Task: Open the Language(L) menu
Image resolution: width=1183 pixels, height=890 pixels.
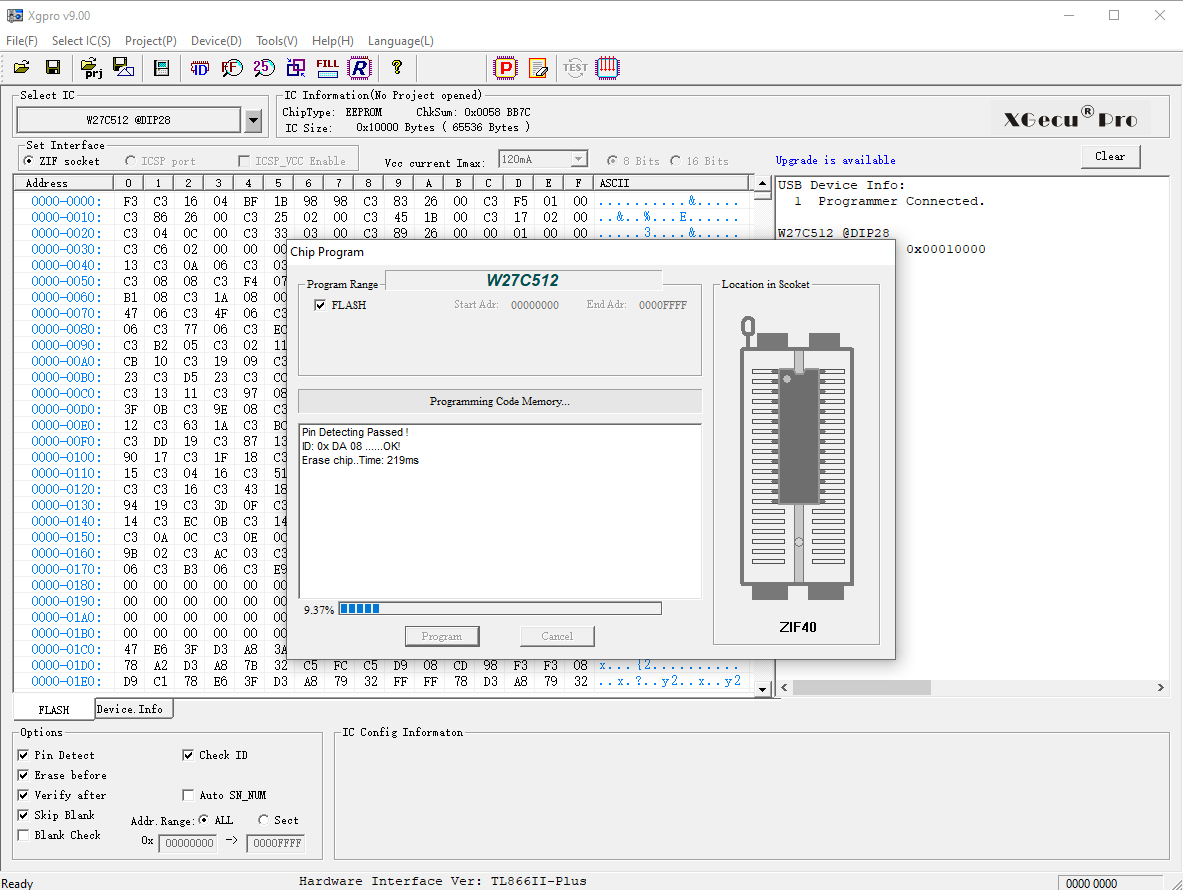Action: 401,41
